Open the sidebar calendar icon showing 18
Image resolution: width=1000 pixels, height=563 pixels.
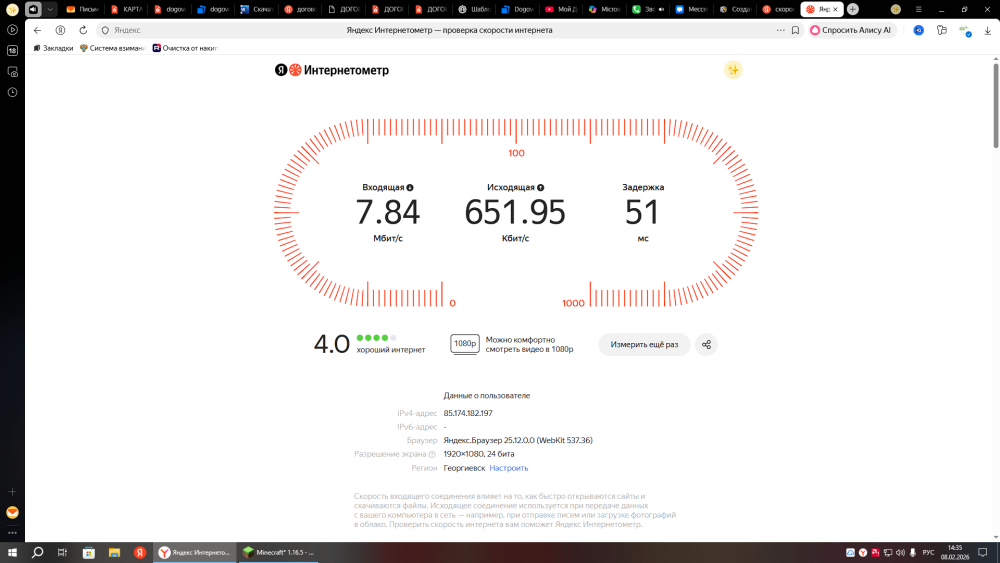[x=12, y=50]
